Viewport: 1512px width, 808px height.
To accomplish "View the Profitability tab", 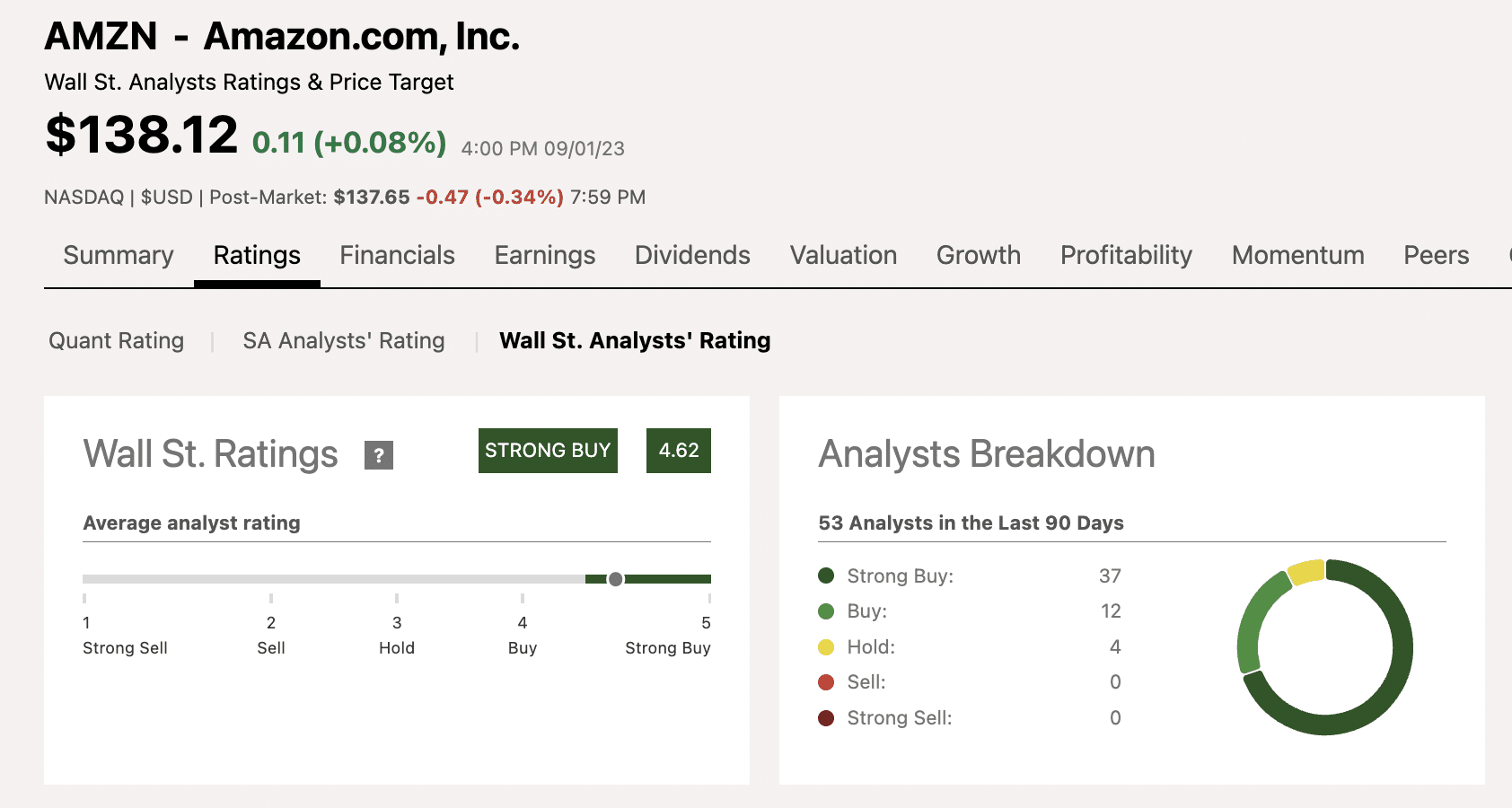I will [1126, 256].
